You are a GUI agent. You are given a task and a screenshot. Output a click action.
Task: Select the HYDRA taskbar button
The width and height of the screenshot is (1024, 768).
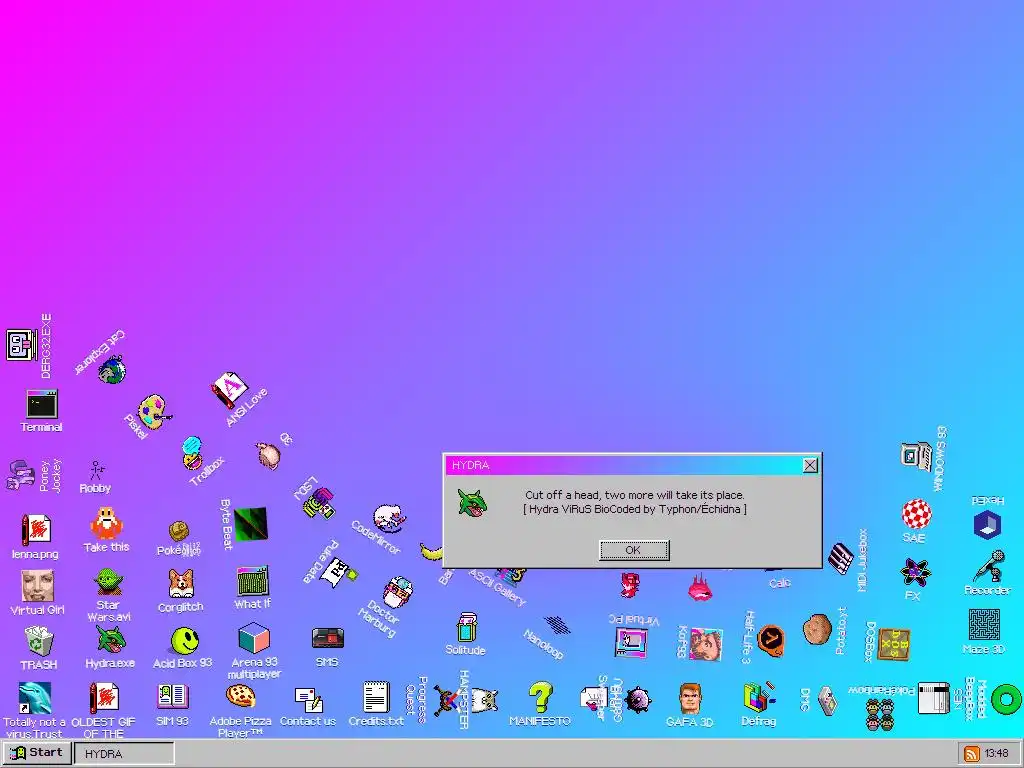[124, 754]
